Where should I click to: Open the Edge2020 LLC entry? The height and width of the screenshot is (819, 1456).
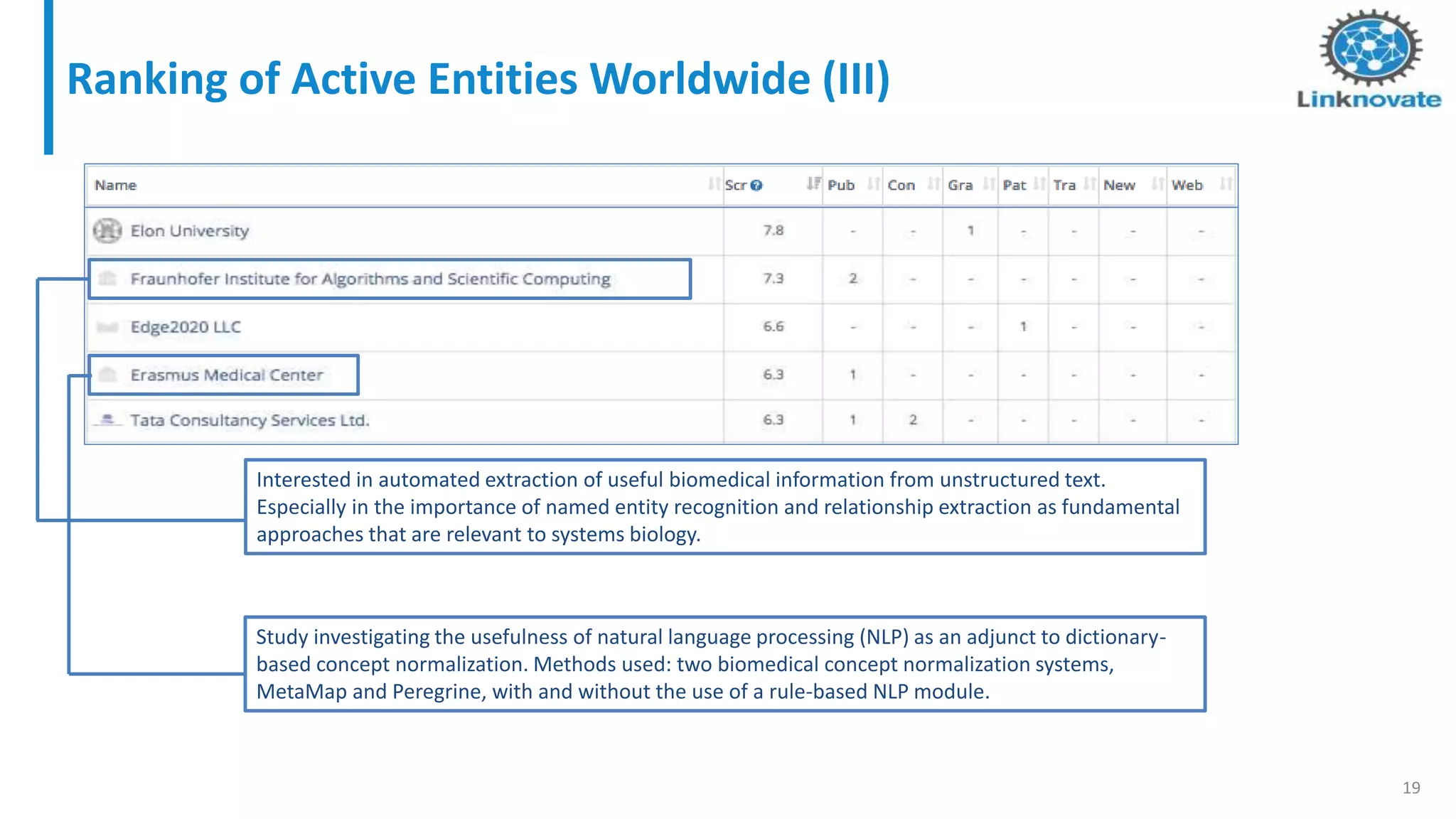tap(186, 327)
